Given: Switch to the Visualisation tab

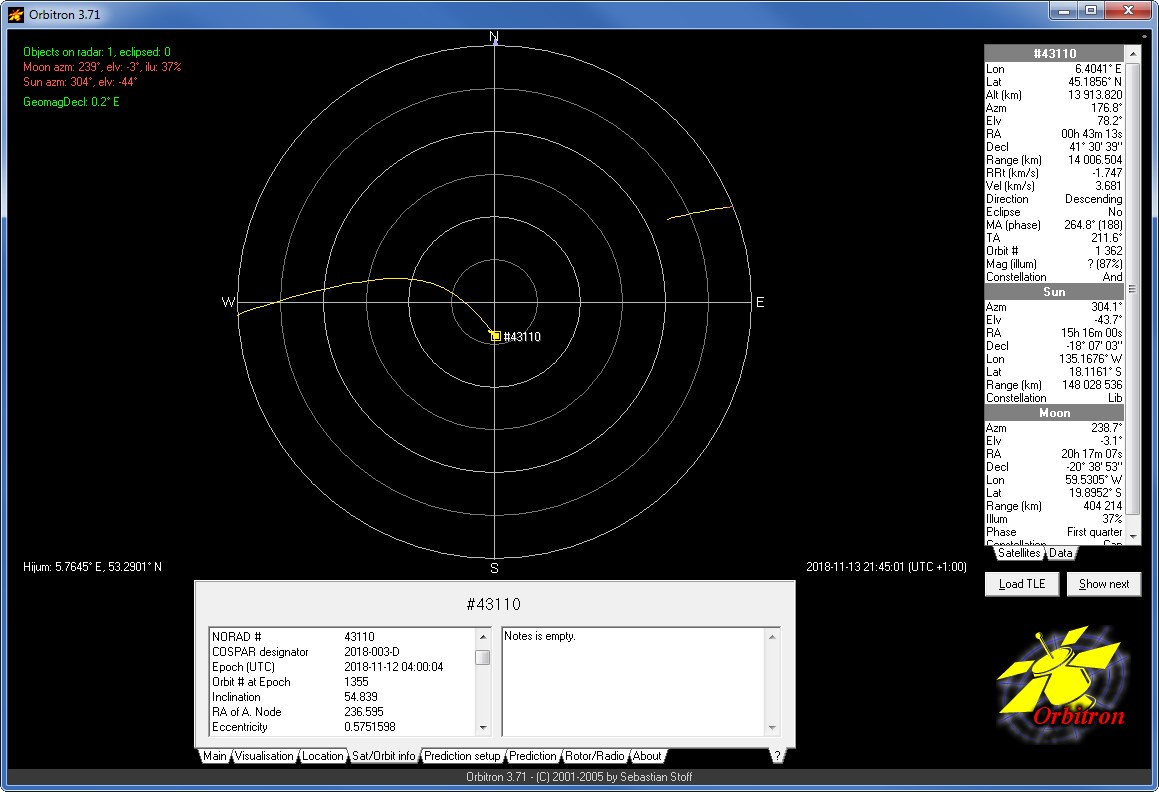Looking at the screenshot, I should pos(264,756).
